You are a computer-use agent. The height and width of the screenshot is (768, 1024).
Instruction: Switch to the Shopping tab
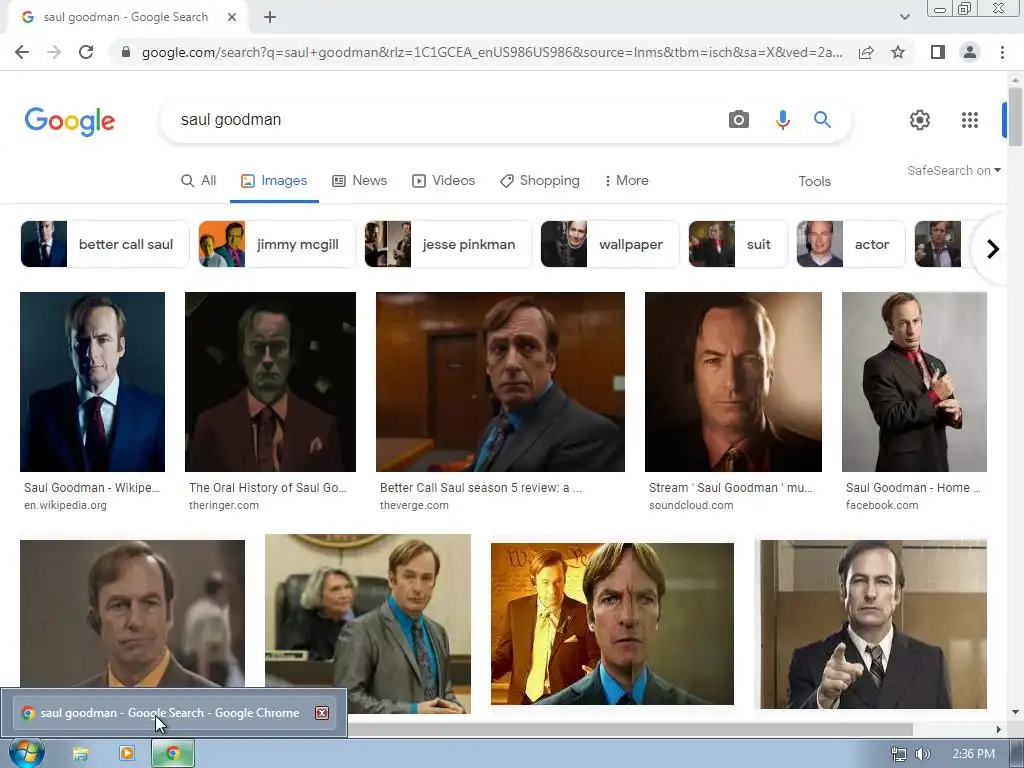coord(539,180)
